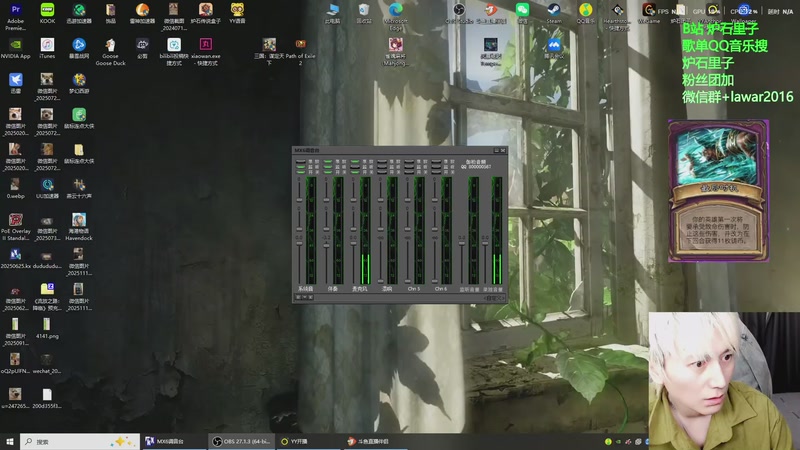Open the Windows Start menu
Image resolution: width=800 pixels, height=450 pixels.
[x=10, y=441]
